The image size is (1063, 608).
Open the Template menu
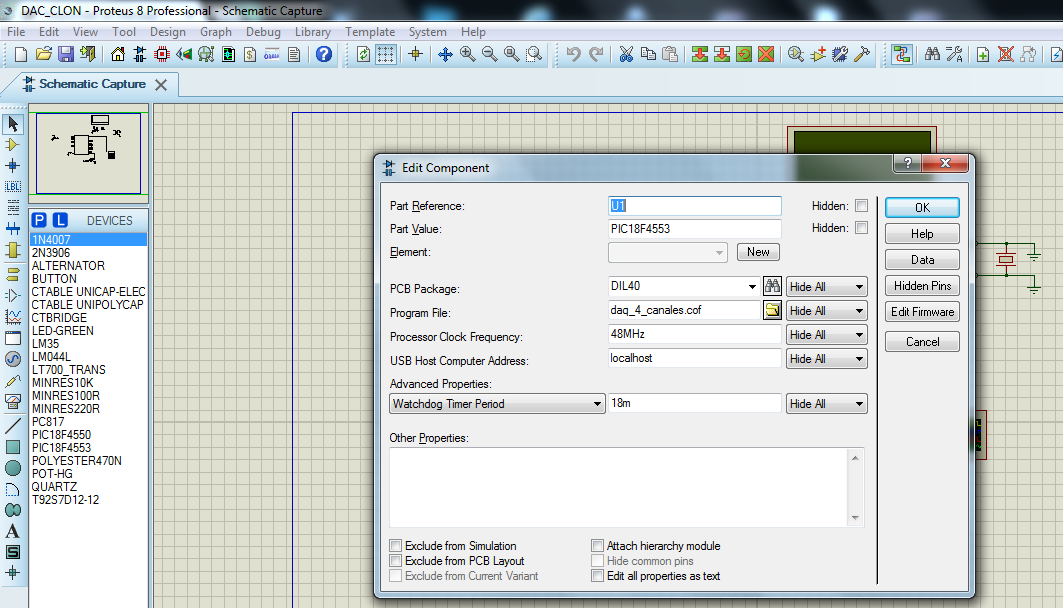click(369, 32)
